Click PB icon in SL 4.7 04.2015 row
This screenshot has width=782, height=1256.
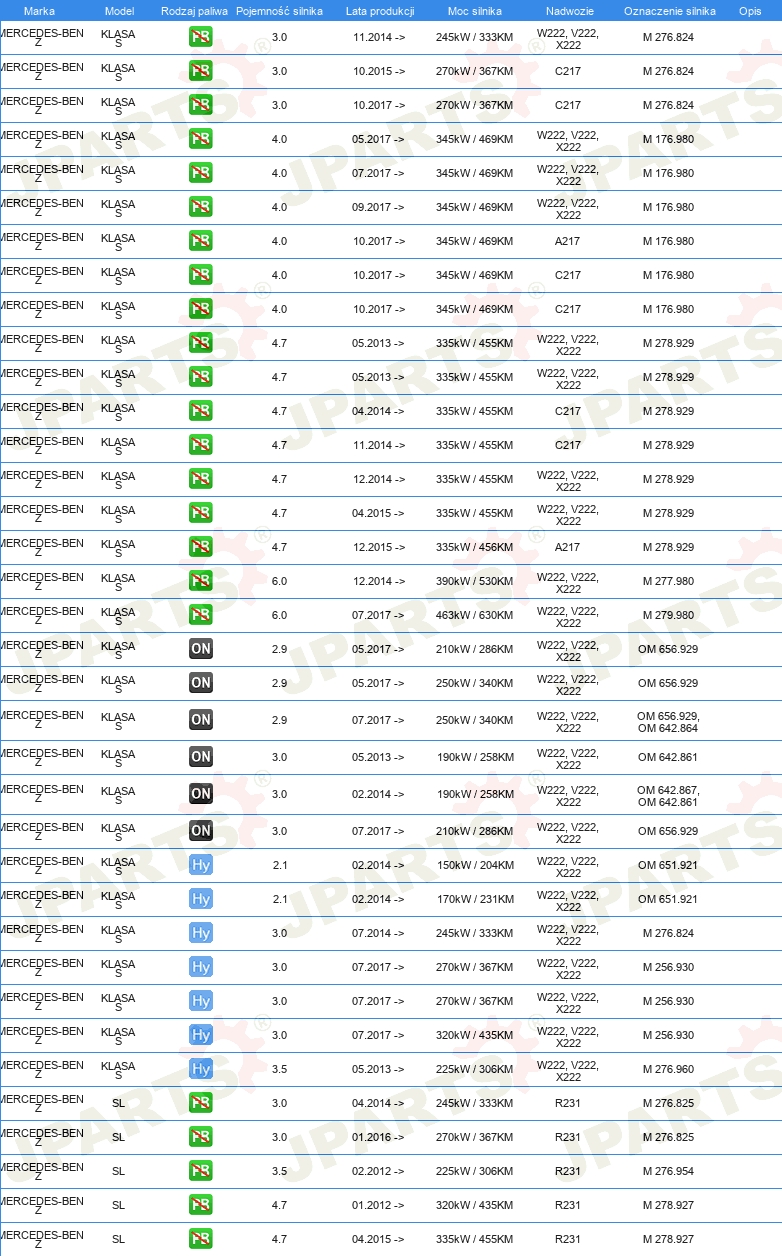pyautogui.click(x=201, y=1240)
